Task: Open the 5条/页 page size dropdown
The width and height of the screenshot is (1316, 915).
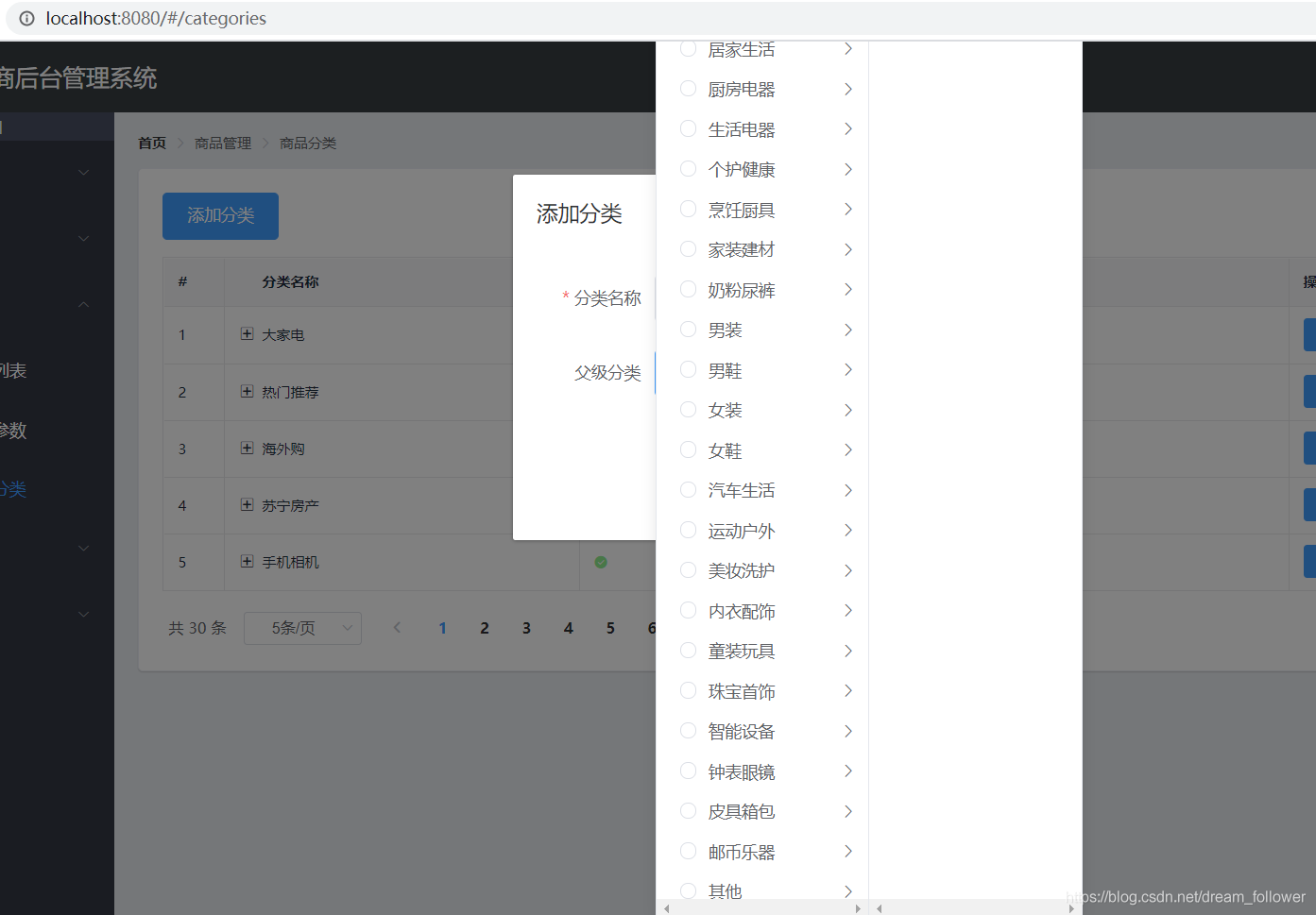Action: point(302,628)
